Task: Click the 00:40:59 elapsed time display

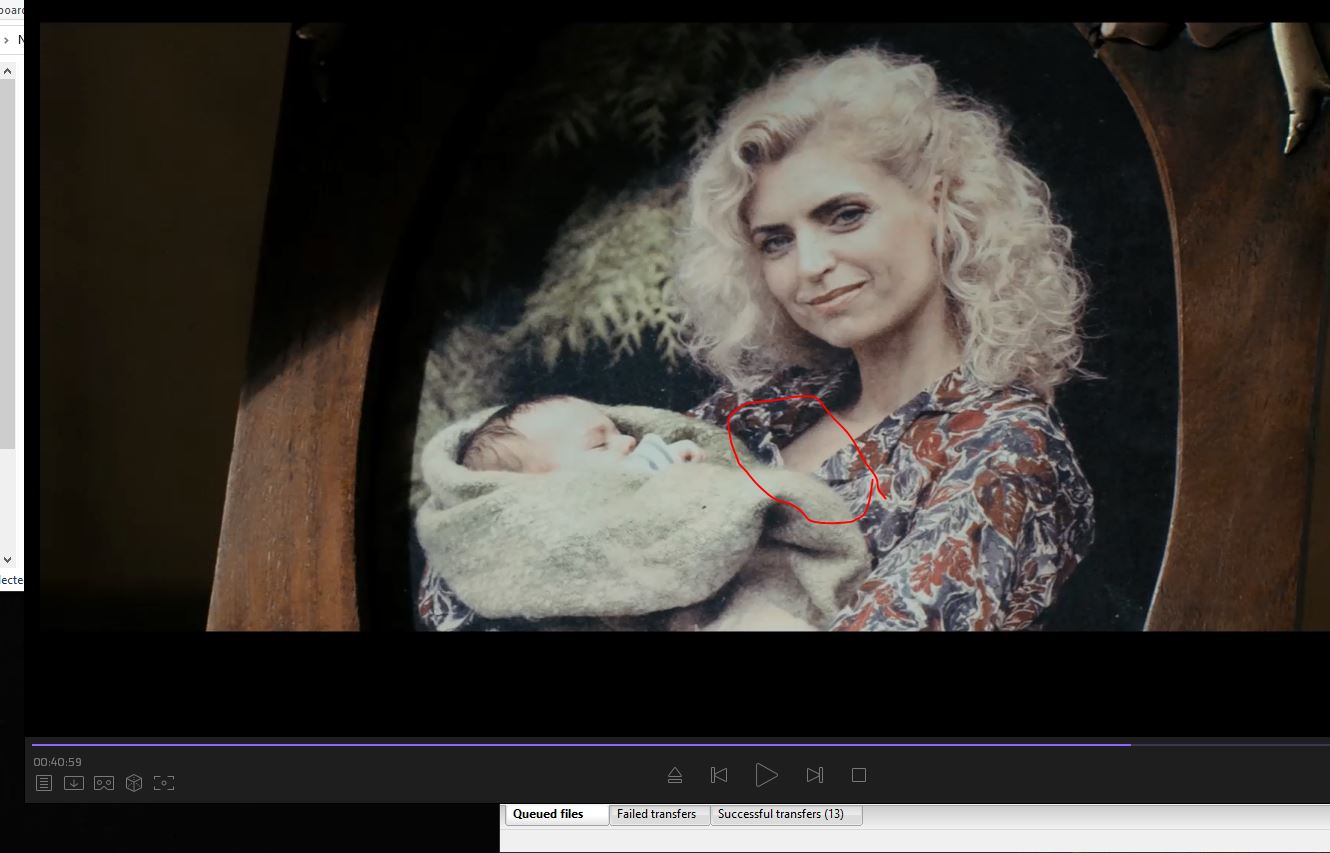Action: (57, 762)
